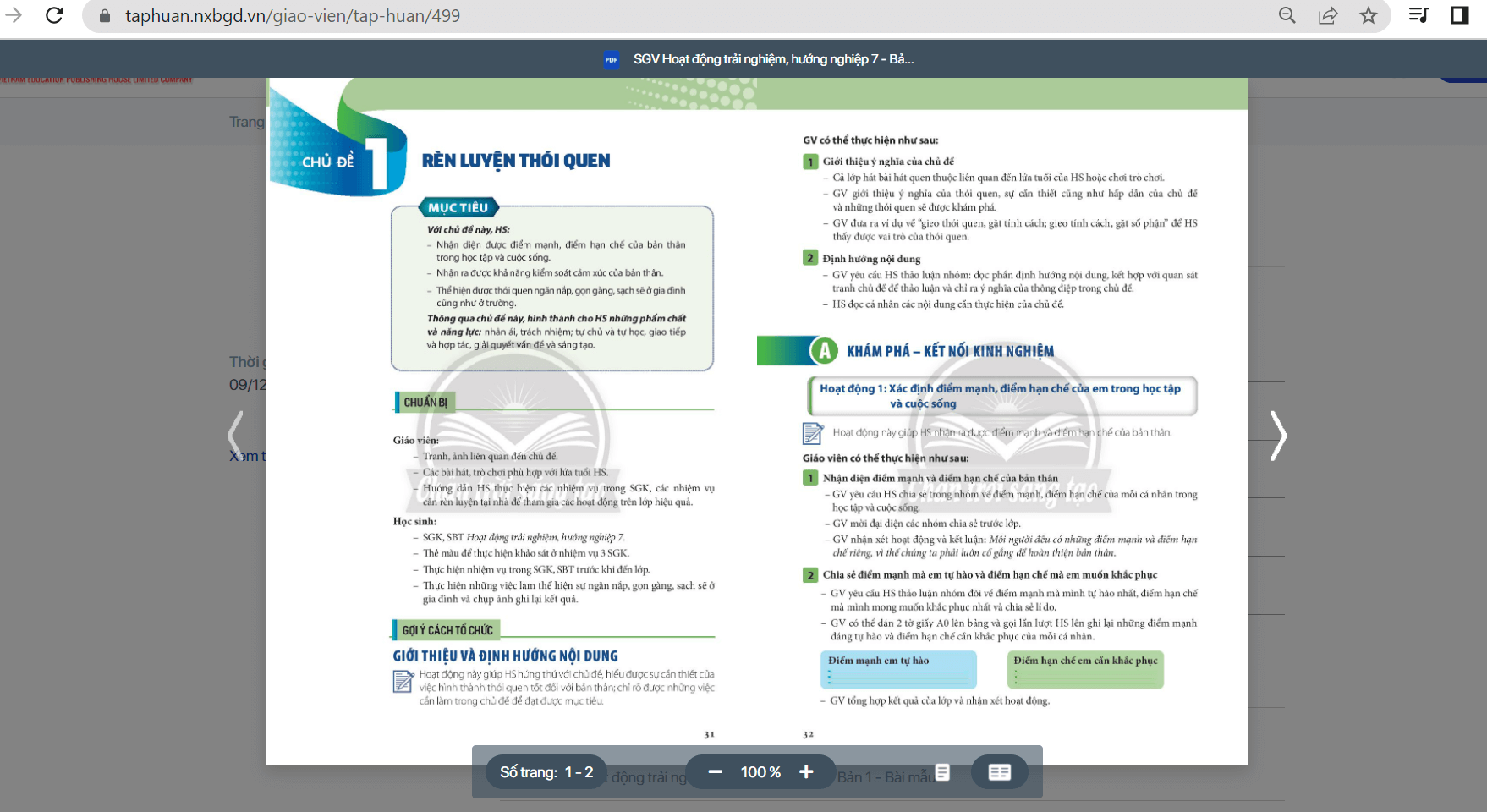Click the document title 'SGV Hoạt động trải nghiệm'
The image size is (1487, 812).
[773, 59]
